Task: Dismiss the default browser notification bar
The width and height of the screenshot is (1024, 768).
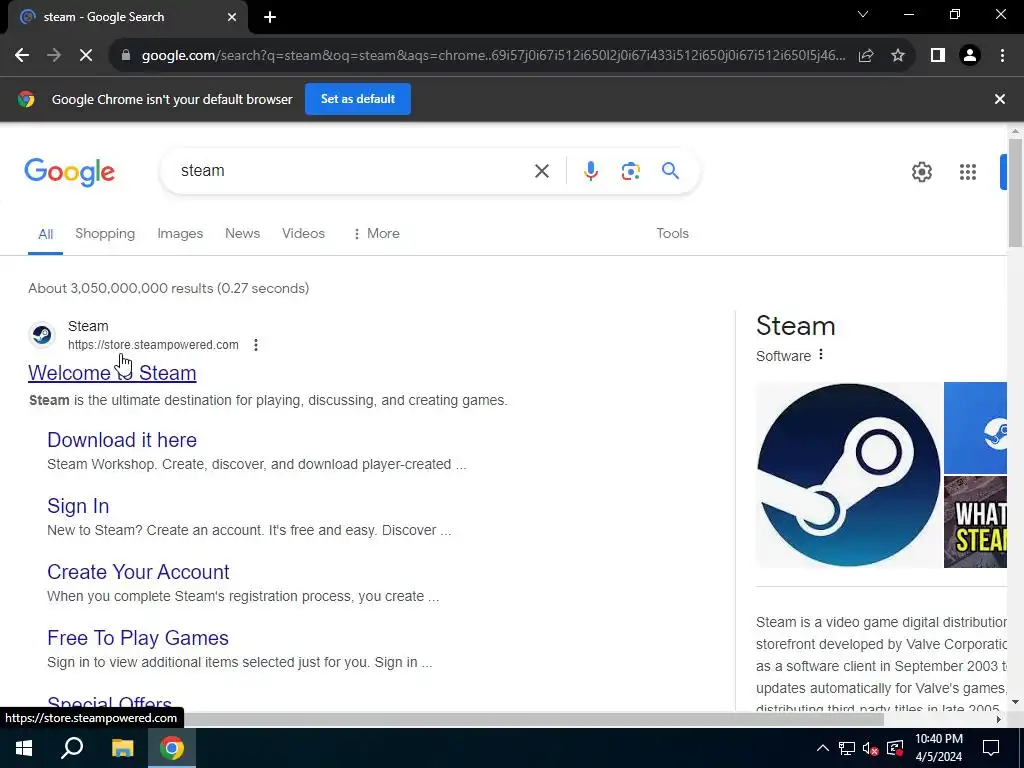Action: point(999,99)
